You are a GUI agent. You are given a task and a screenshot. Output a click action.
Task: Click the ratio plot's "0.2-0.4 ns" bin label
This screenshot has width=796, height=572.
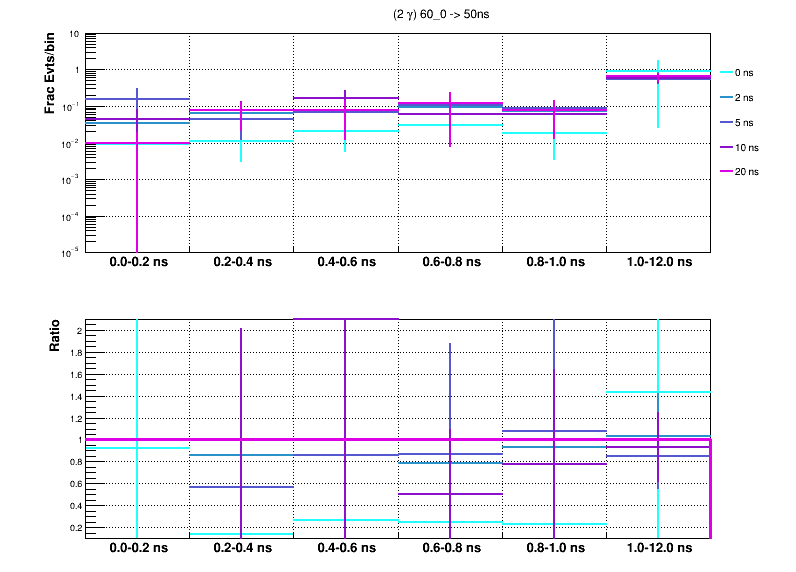tap(241, 549)
